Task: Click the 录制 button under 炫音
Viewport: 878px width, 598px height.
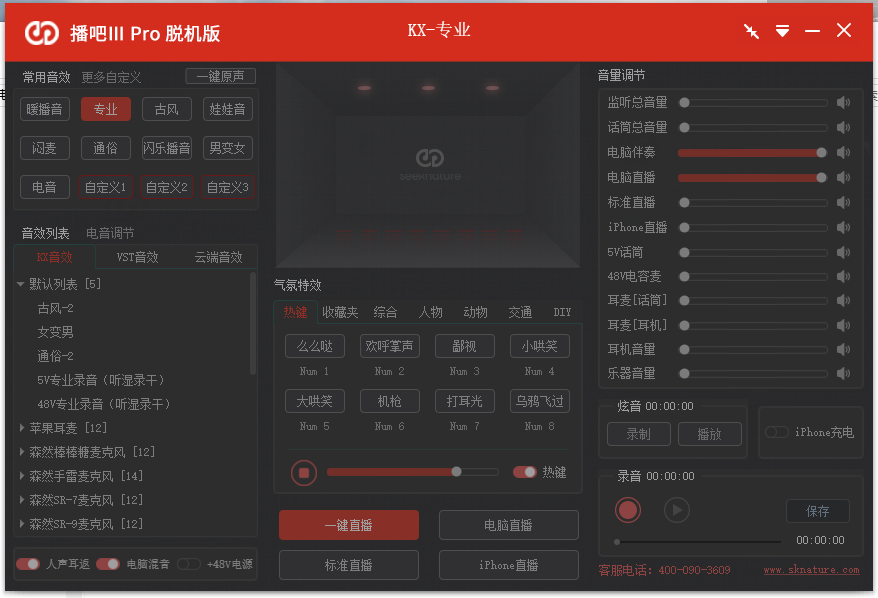Action: click(x=638, y=434)
